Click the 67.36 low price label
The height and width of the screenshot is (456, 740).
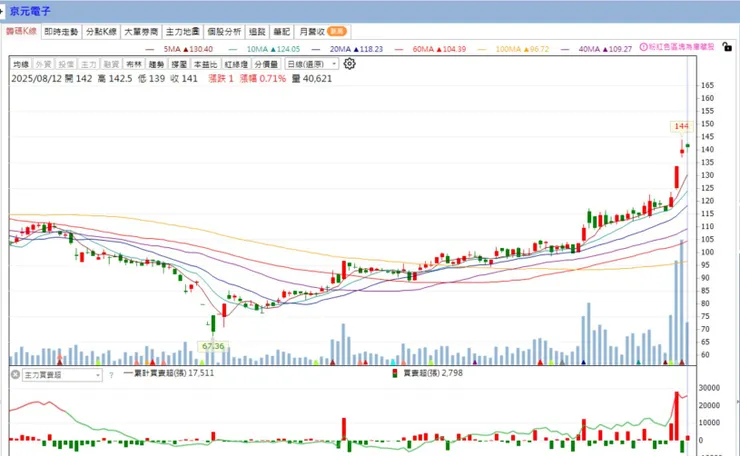(213, 346)
